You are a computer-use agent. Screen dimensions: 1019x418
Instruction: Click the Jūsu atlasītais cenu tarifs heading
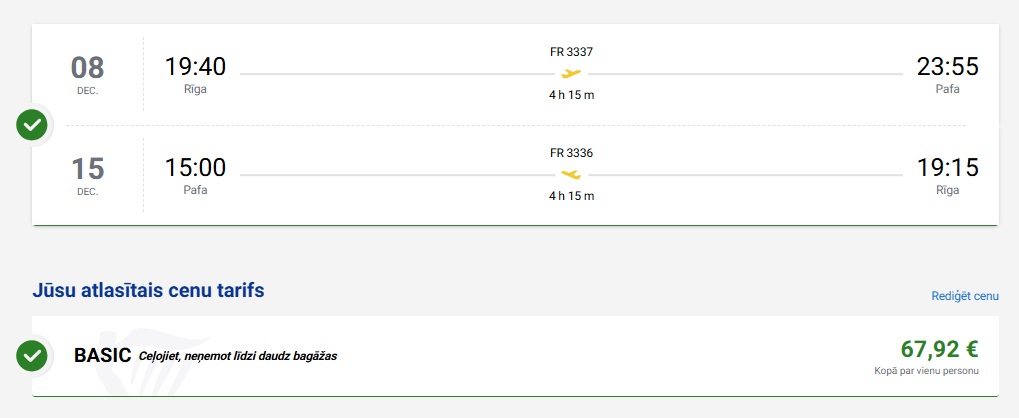coord(149,291)
